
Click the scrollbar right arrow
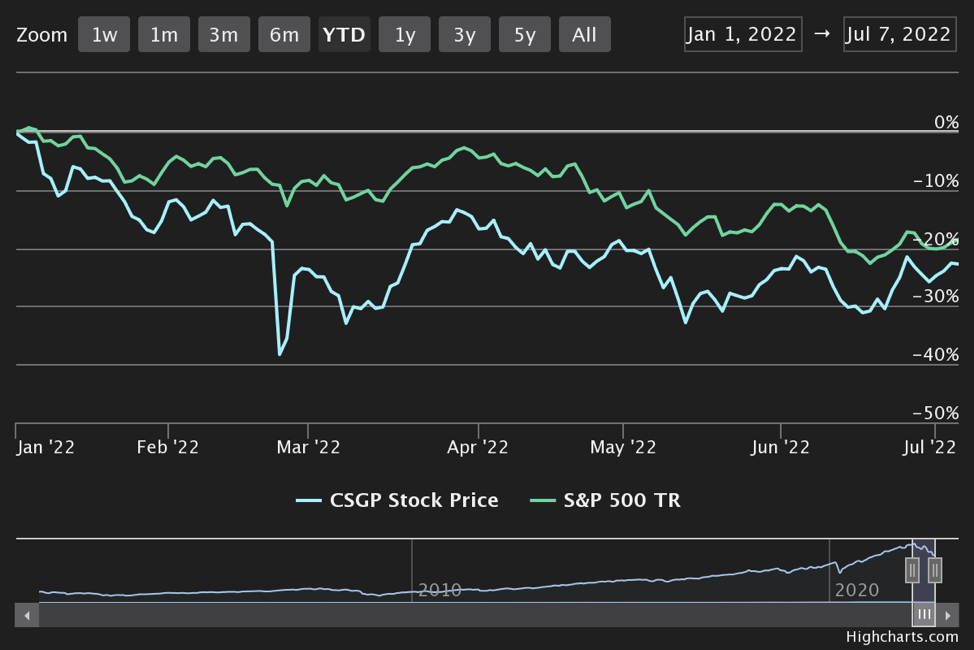[x=948, y=615]
